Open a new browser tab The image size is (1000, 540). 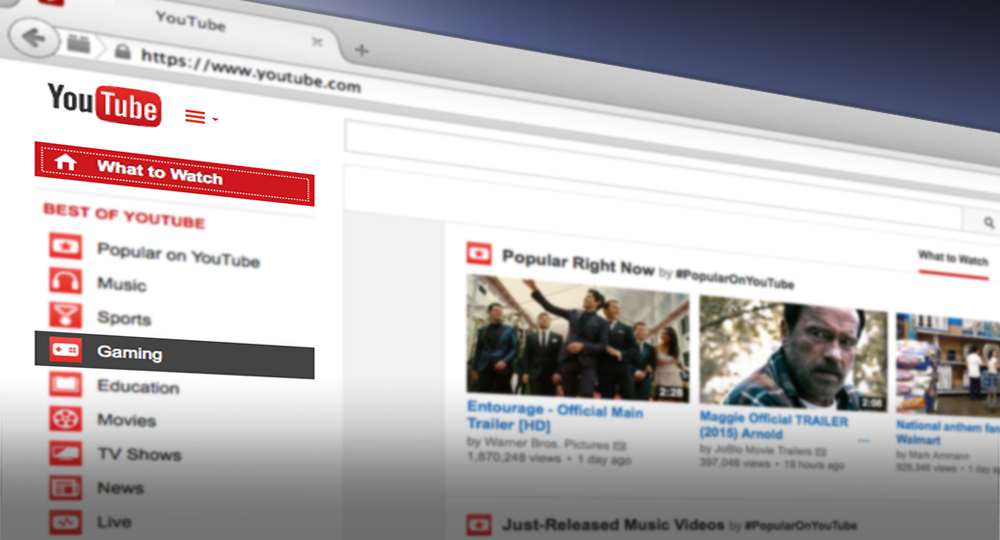coord(362,50)
